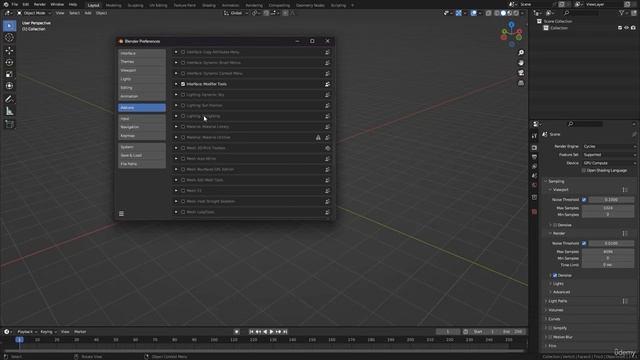
Task: Open the Texture properties tab icon
Action: click(534, 212)
